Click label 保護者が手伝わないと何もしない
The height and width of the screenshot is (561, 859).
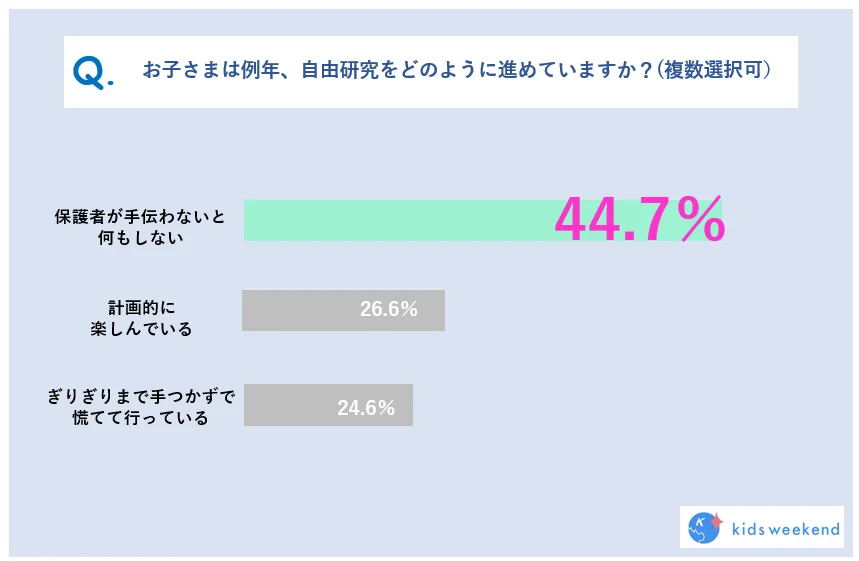[140, 227]
